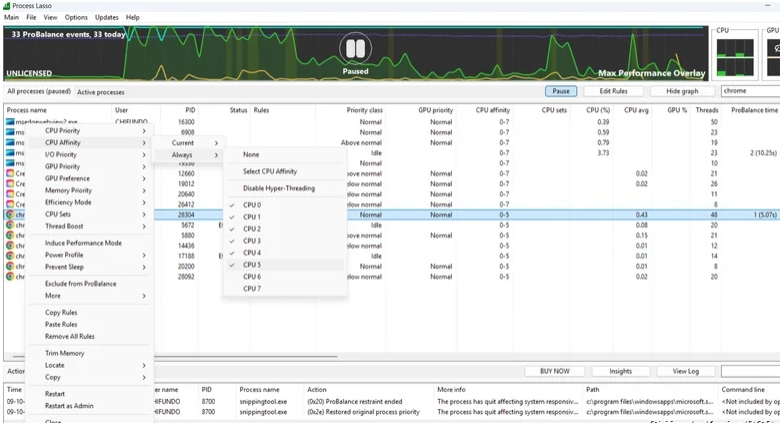Click the chrome filter search field
The width and height of the screenshot is (780, 423).
750,91
